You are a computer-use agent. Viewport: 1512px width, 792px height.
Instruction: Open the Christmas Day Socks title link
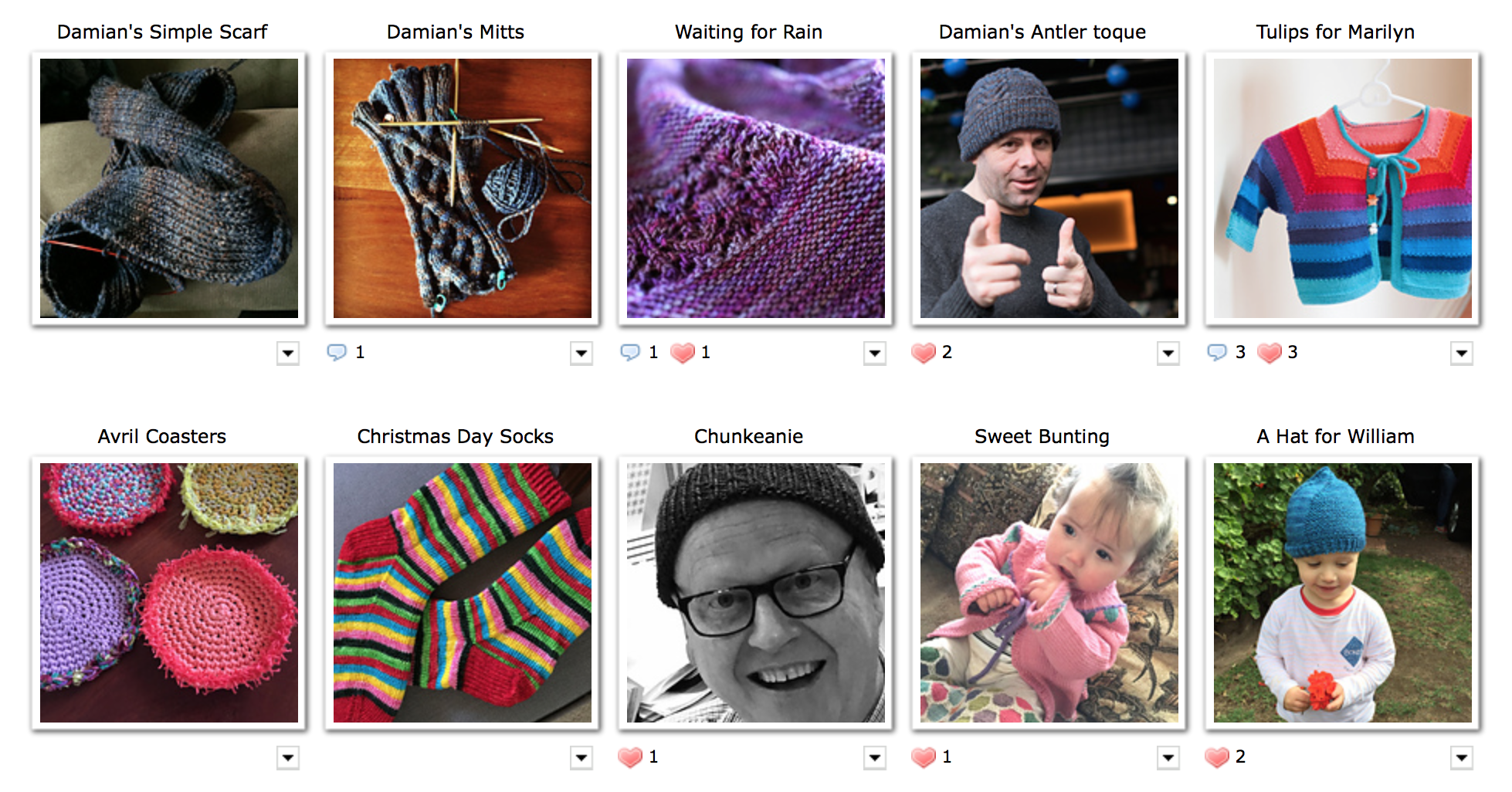tap(455, 436)
